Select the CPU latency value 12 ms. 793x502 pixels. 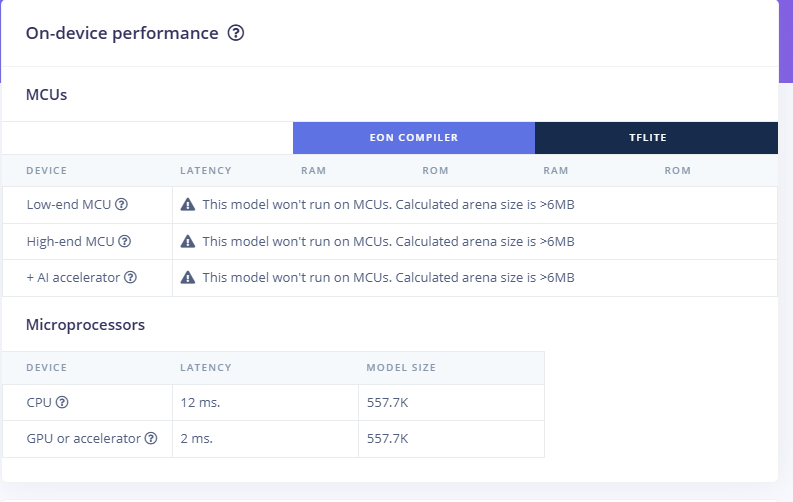200,402
